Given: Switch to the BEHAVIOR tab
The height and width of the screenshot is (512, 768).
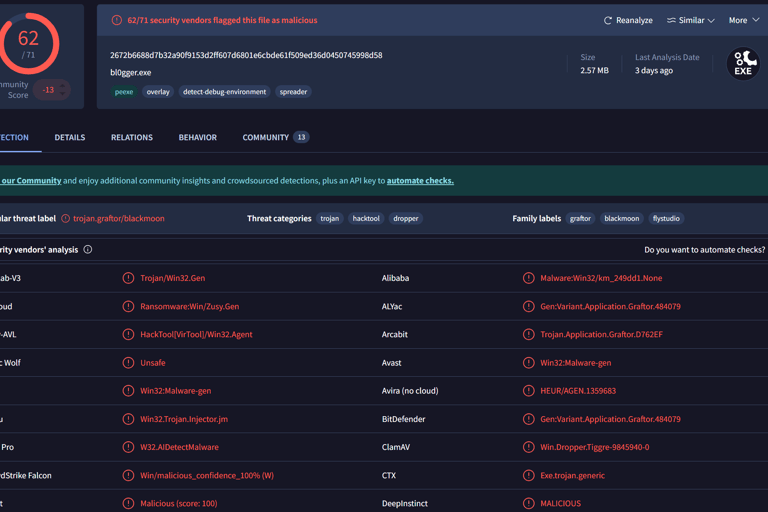Looking at the screenshot, I should point(197,138).
